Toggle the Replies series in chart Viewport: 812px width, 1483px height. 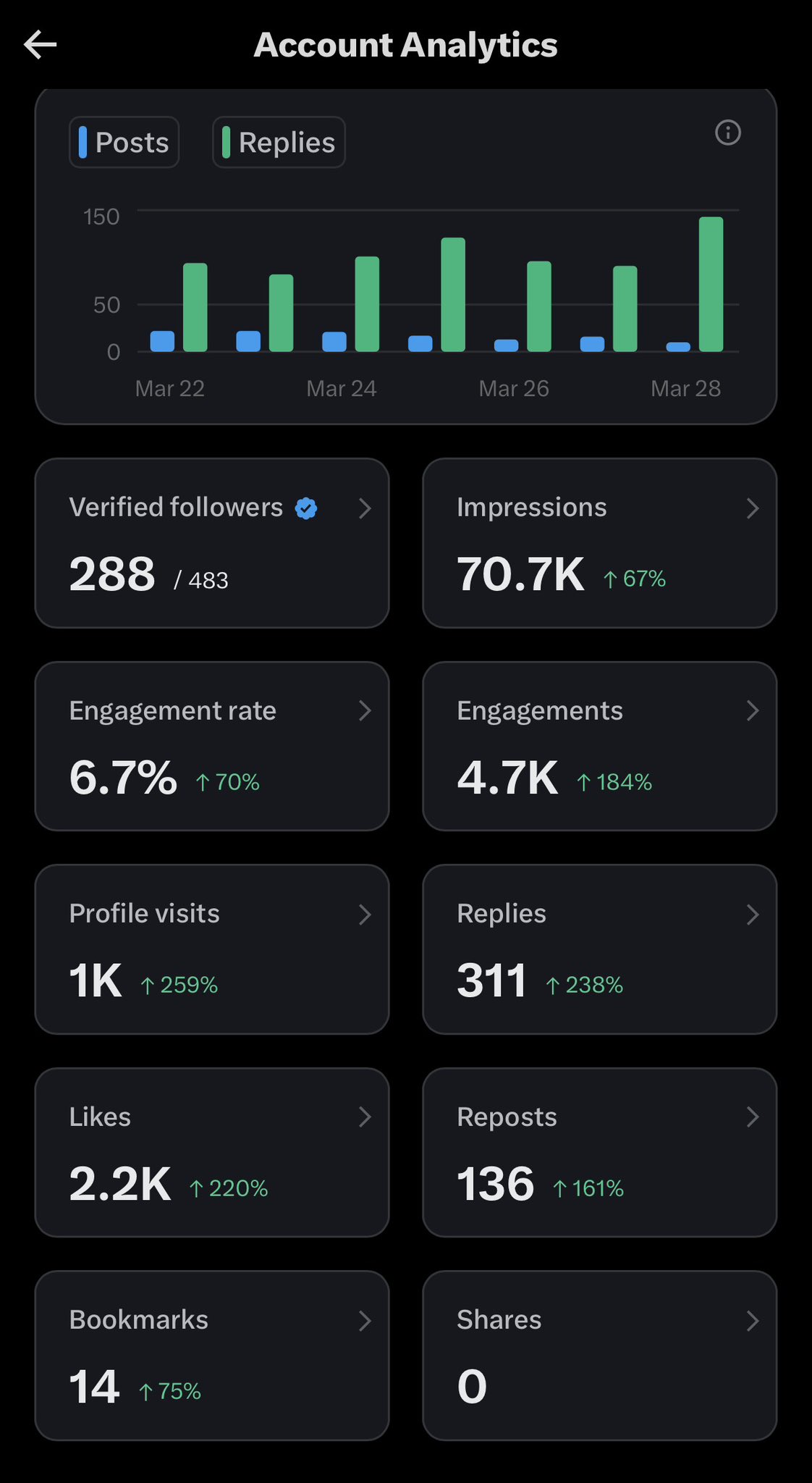(x=279, y=142)
